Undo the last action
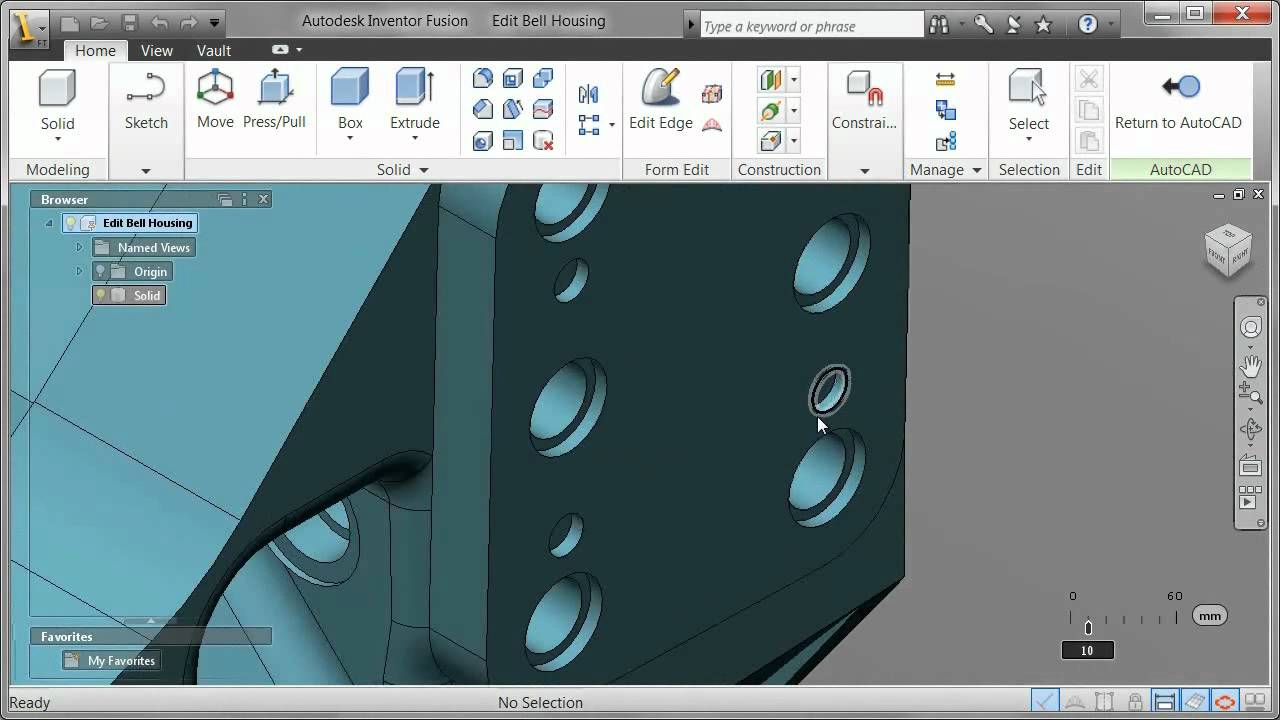Viewport: 1280px width, 720px height. 159,22
